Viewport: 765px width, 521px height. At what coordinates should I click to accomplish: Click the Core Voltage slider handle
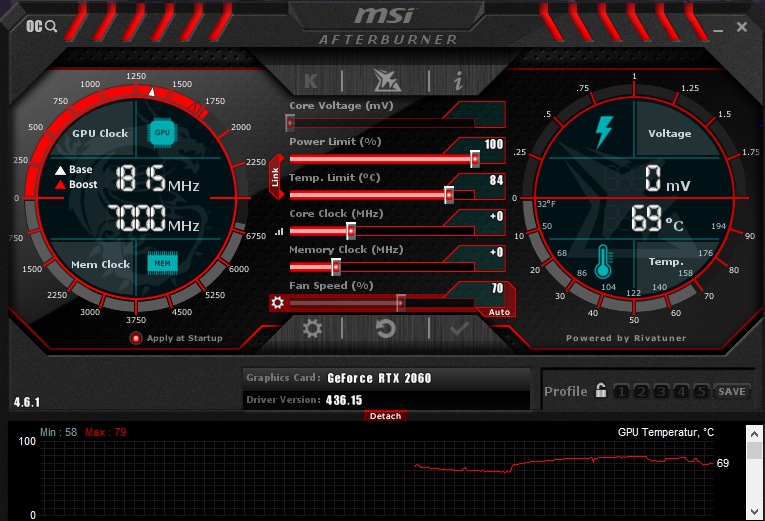290,123
